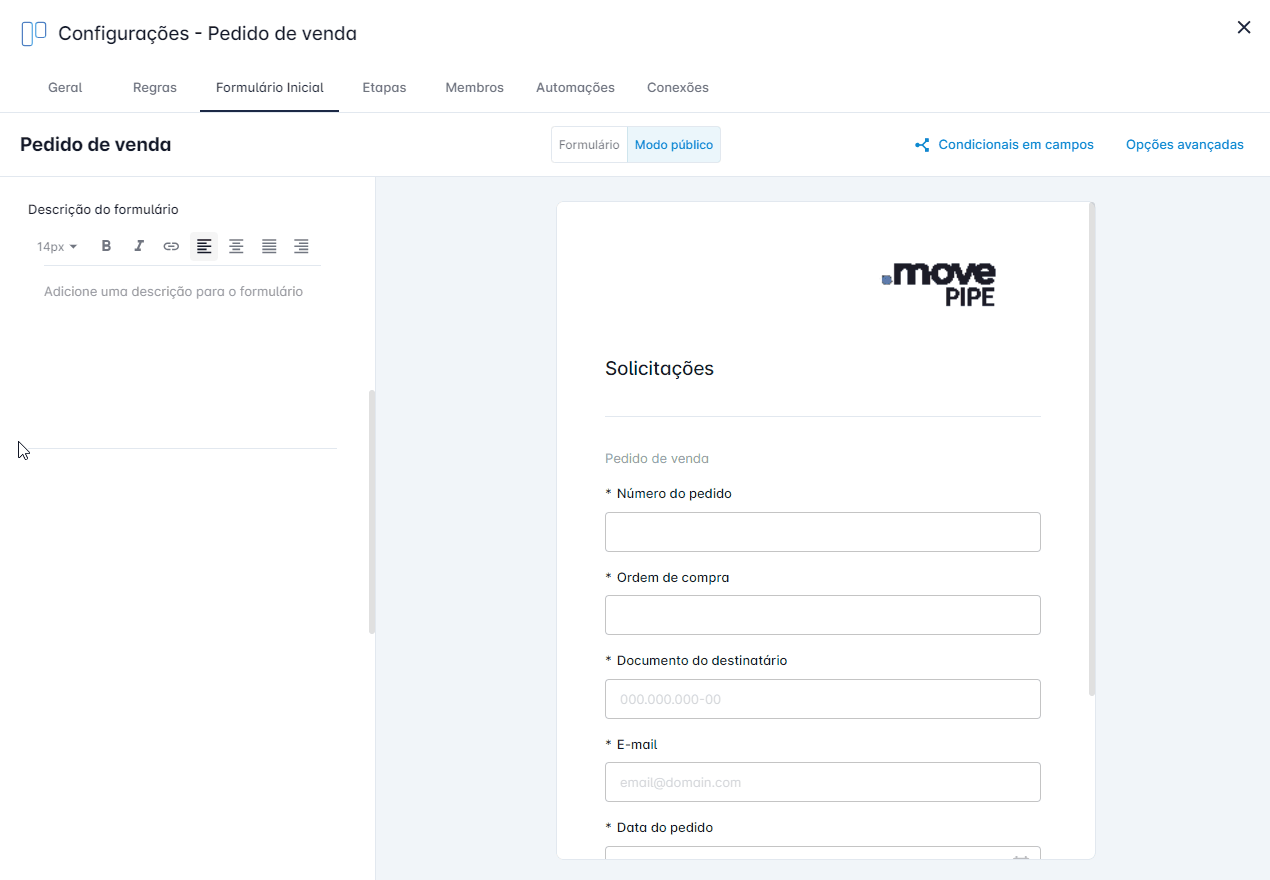Click the Pedido de venda page heading

click(96, 145)
